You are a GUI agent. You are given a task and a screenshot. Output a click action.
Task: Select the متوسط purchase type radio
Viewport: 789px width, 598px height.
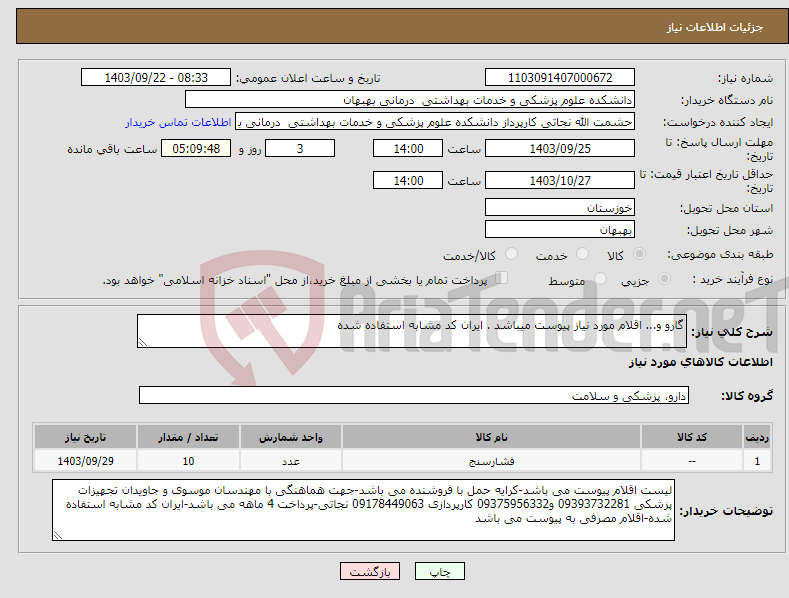pos(600,279)
